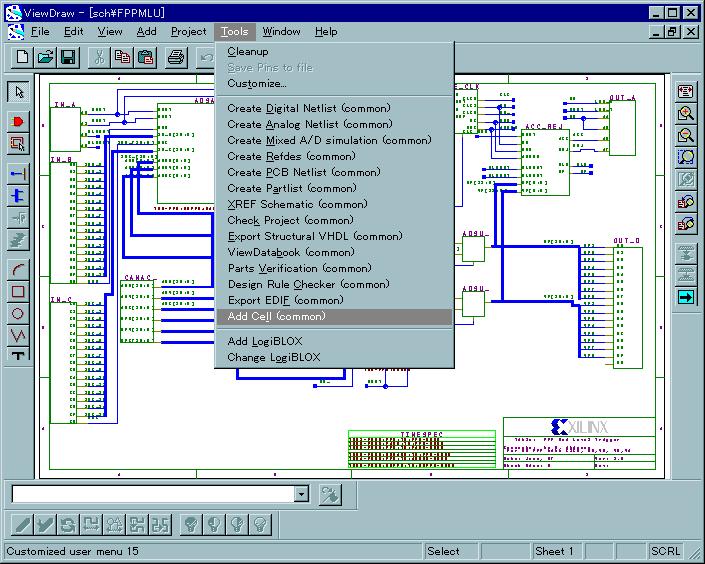Image resolution: width=705 pixels, height=564 pixels.
Task: Select the Text tool icon
Action: tap(18, 356)
